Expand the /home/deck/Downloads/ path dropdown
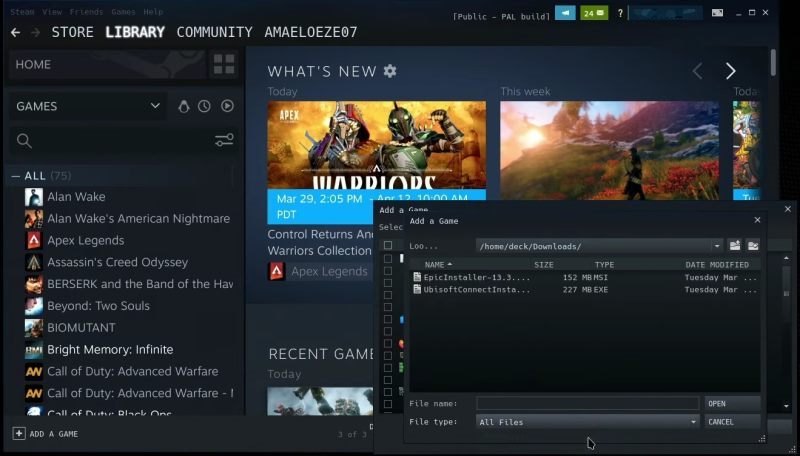 pyautogui.click(x=717, y=246)
